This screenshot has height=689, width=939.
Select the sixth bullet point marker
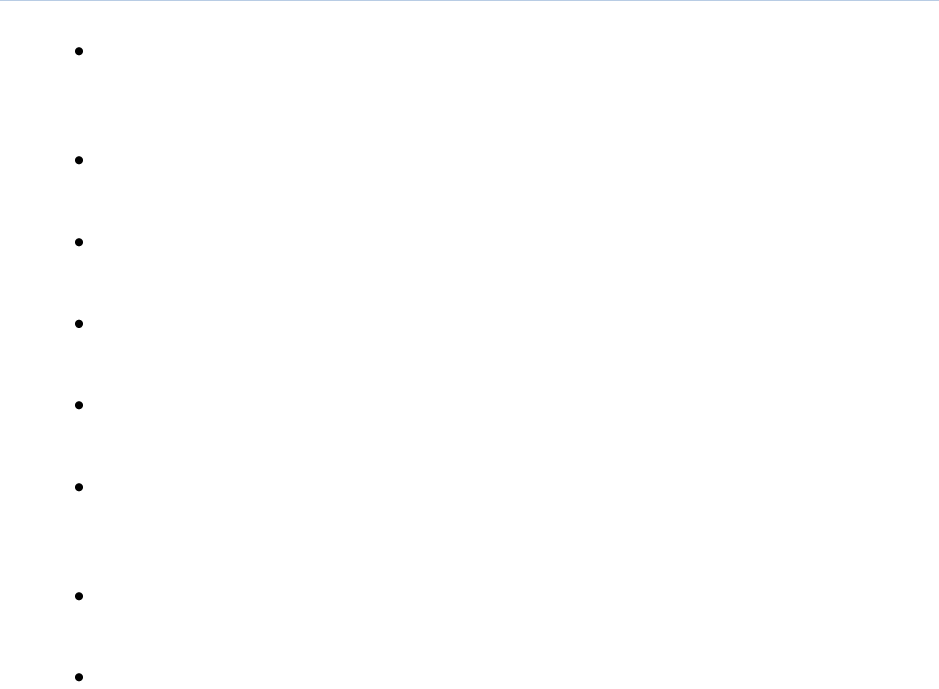tap(79, 487)
